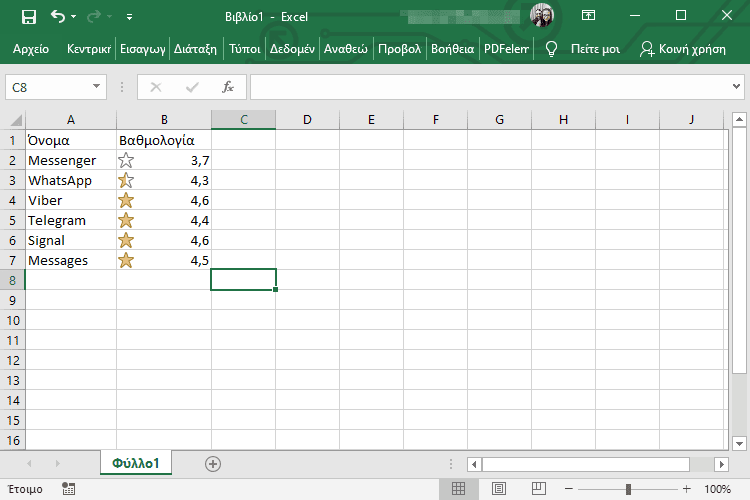
Task: Switch to the Κεντρική ribbon tab
Action: pos(89,49)
